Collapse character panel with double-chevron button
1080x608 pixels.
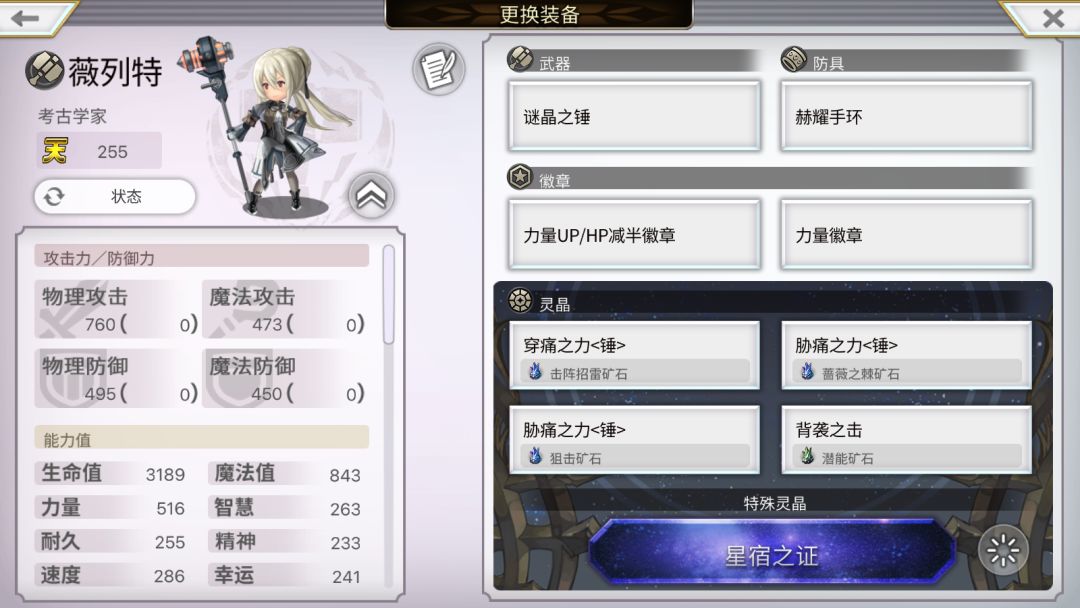click(x=371, y=196)
